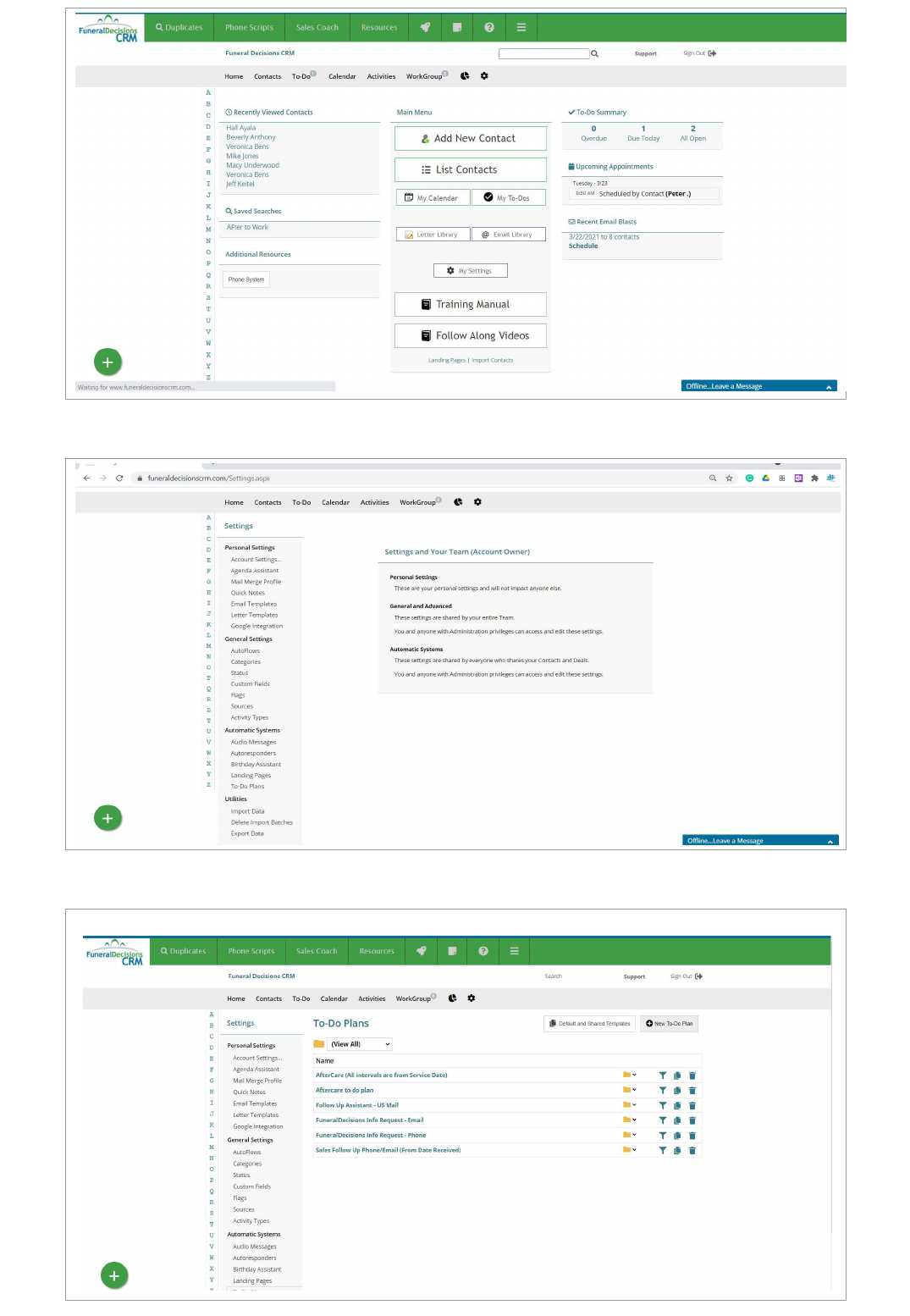Bookmark the page with the star icon
910x1316 pixels.
click(729, 478)
